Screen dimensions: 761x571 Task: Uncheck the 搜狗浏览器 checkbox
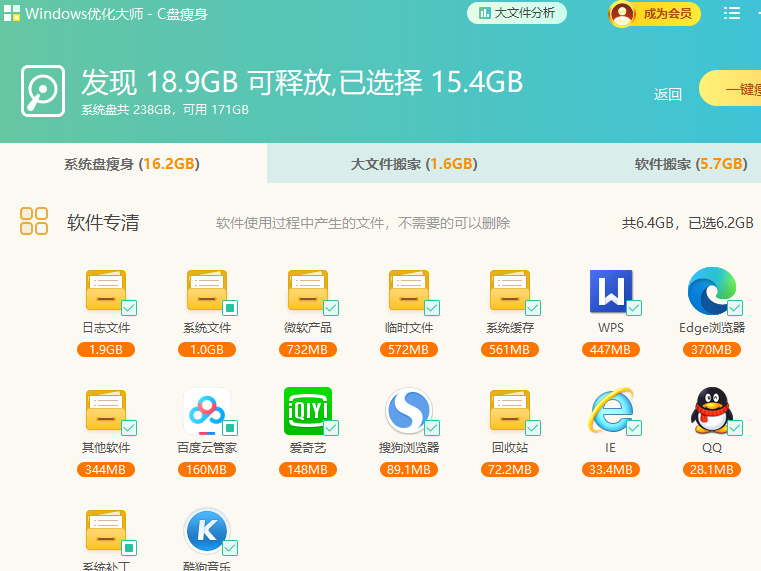[432, 428]
